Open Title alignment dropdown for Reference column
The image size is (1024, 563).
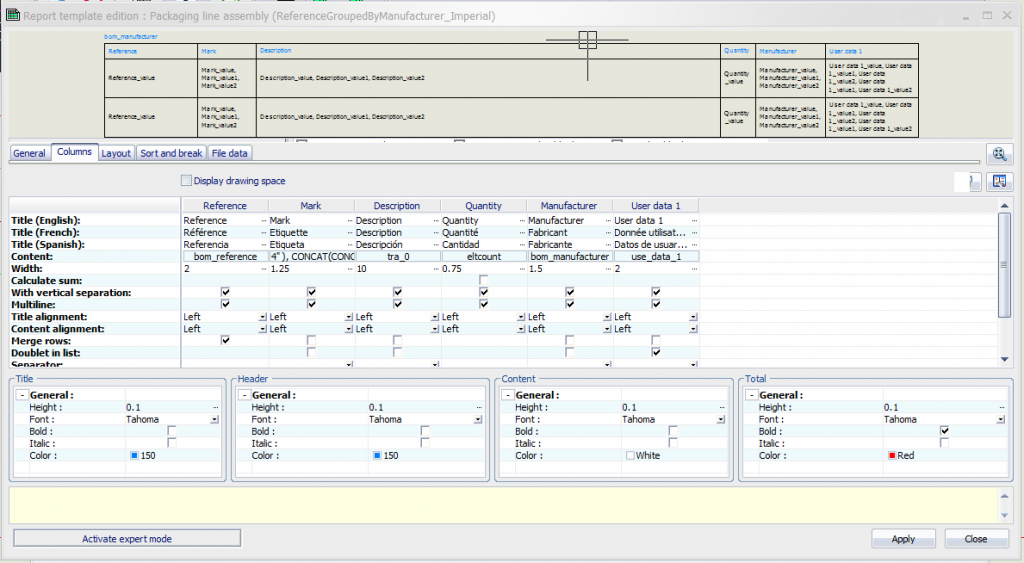pos(262,317)
